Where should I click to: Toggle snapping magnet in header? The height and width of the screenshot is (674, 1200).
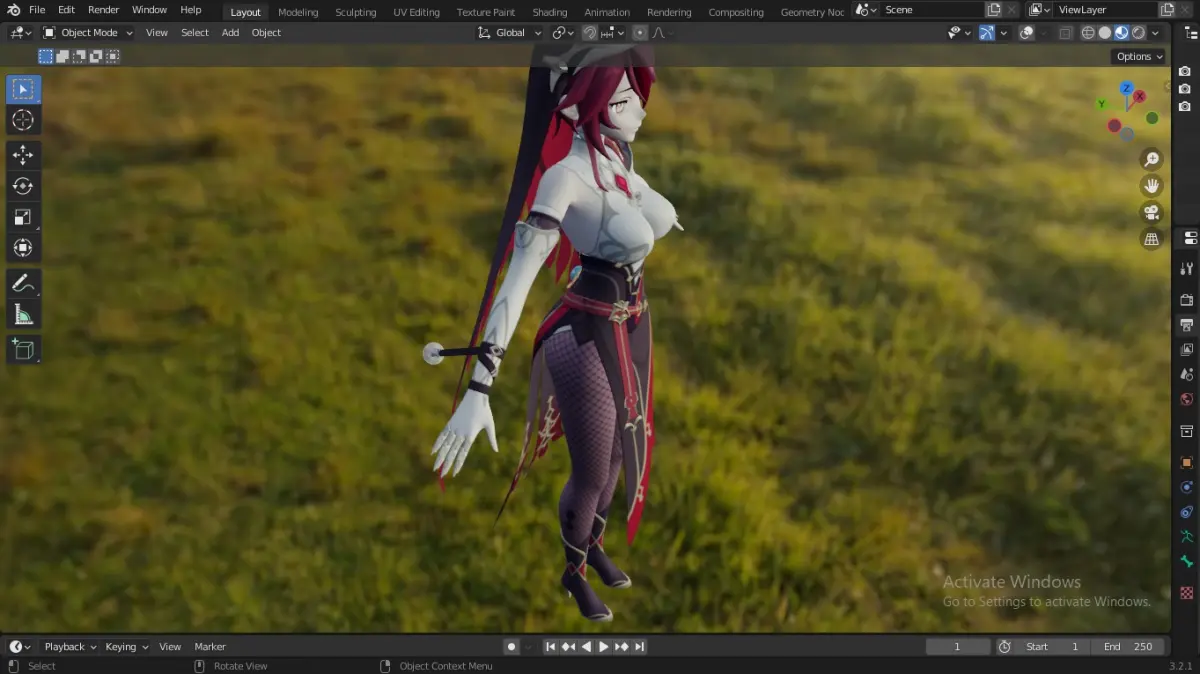590,32
